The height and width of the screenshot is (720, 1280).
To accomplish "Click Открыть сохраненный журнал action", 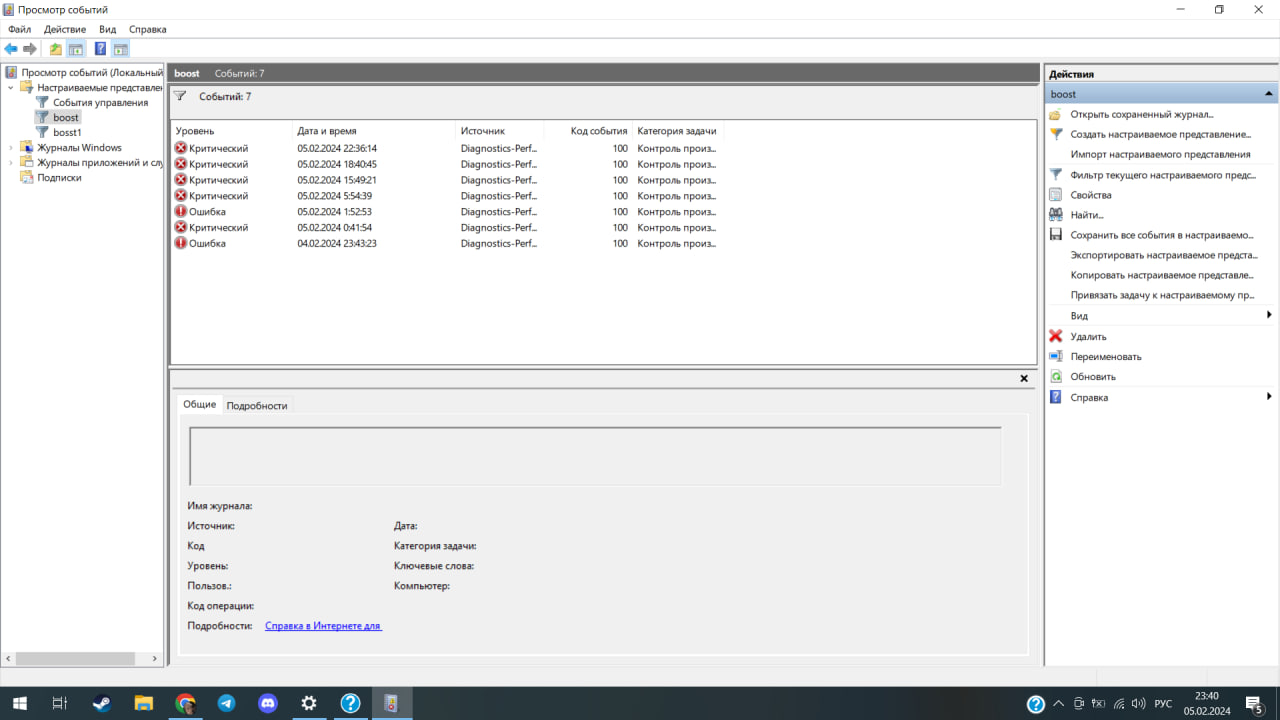I will coord(1141,114).
